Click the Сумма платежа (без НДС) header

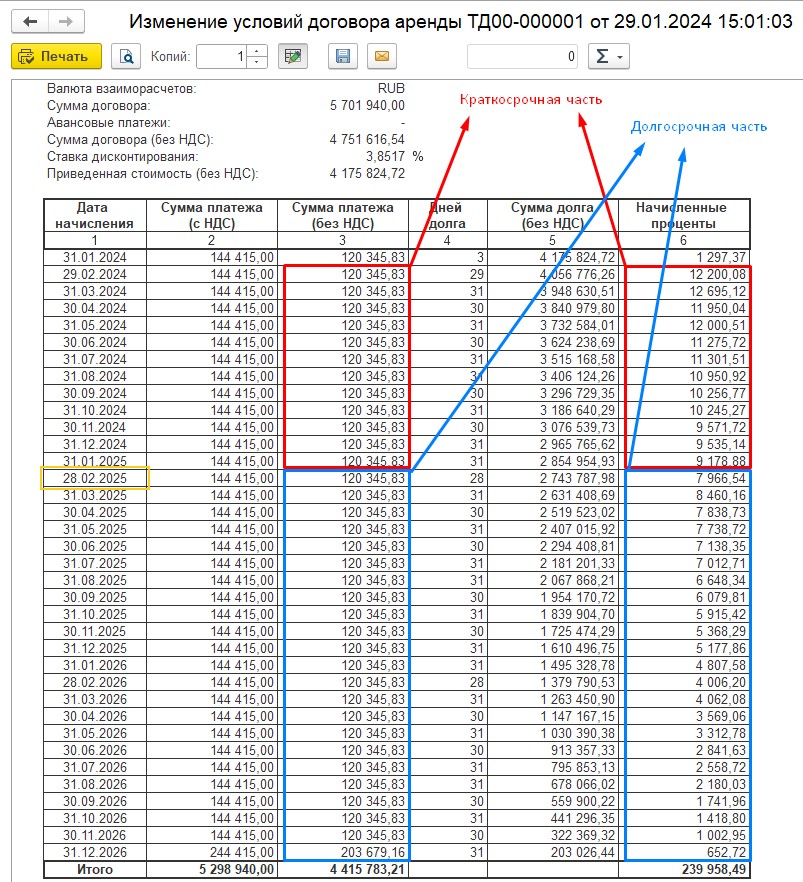(x=343, y=215)
